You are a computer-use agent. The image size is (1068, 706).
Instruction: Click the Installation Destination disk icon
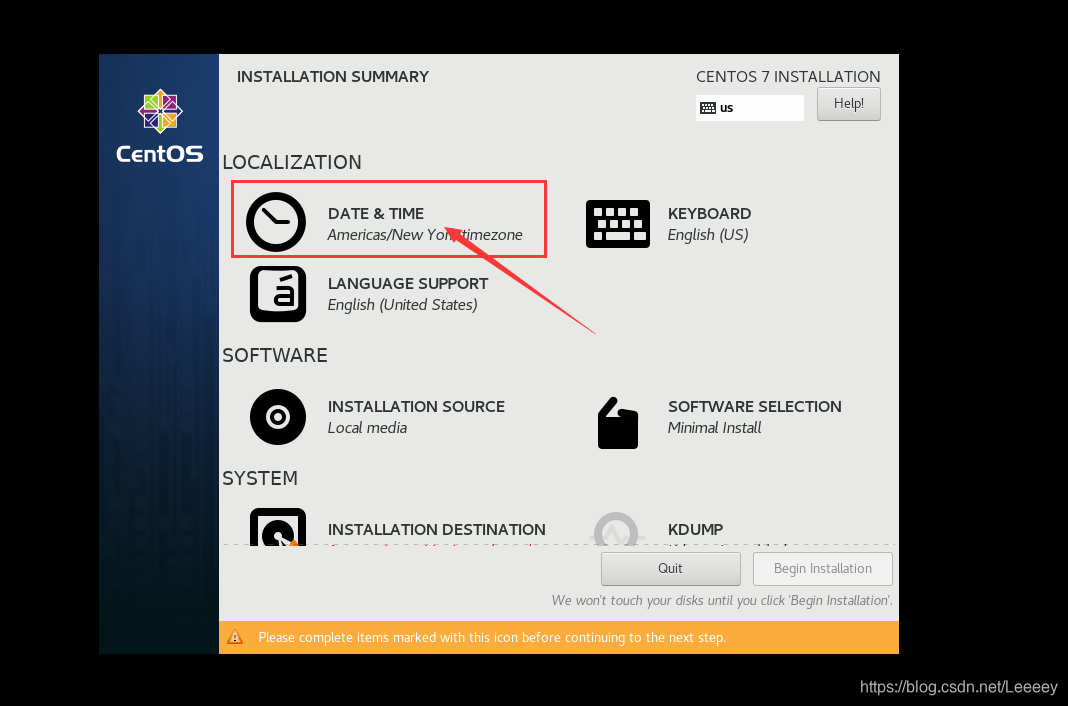278,527
